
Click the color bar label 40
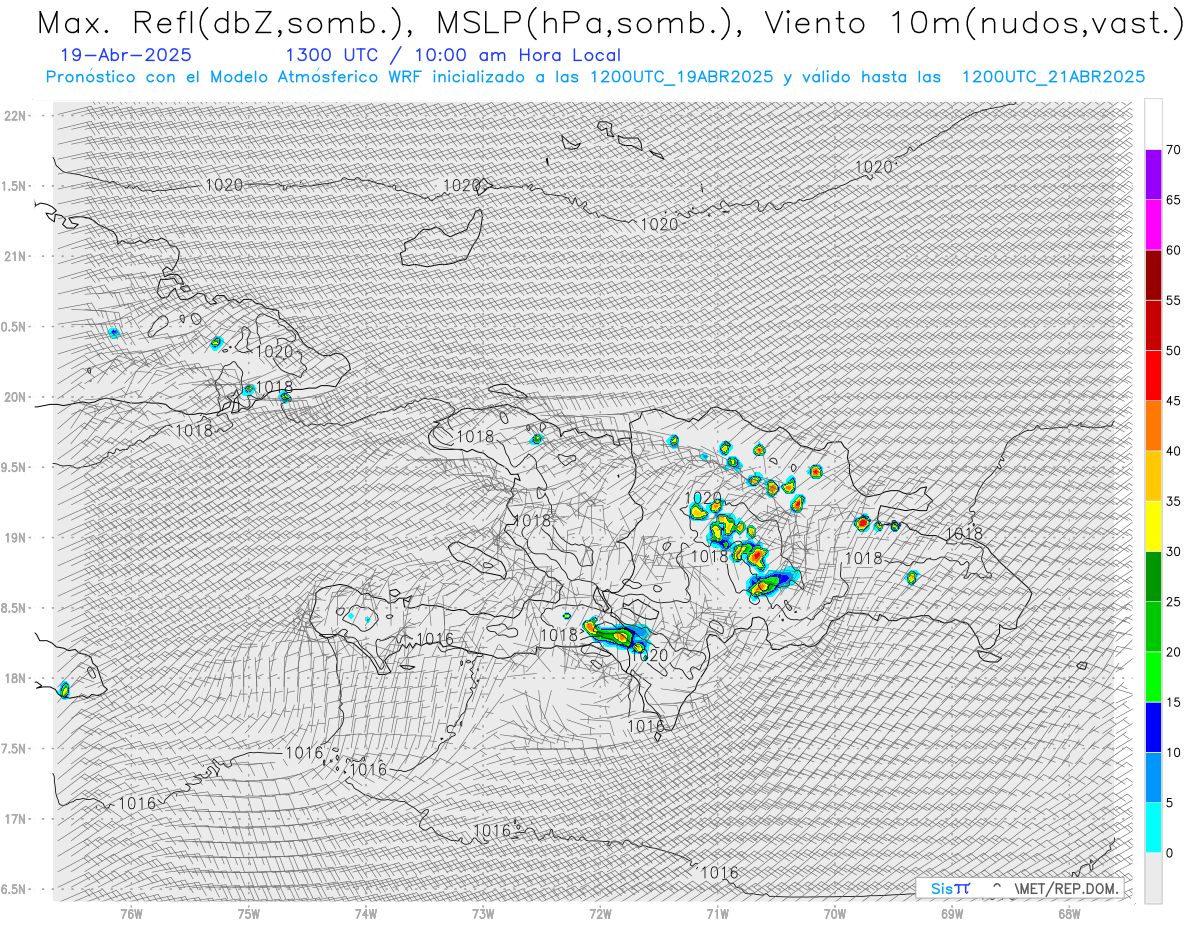(x=1173, y=451)
